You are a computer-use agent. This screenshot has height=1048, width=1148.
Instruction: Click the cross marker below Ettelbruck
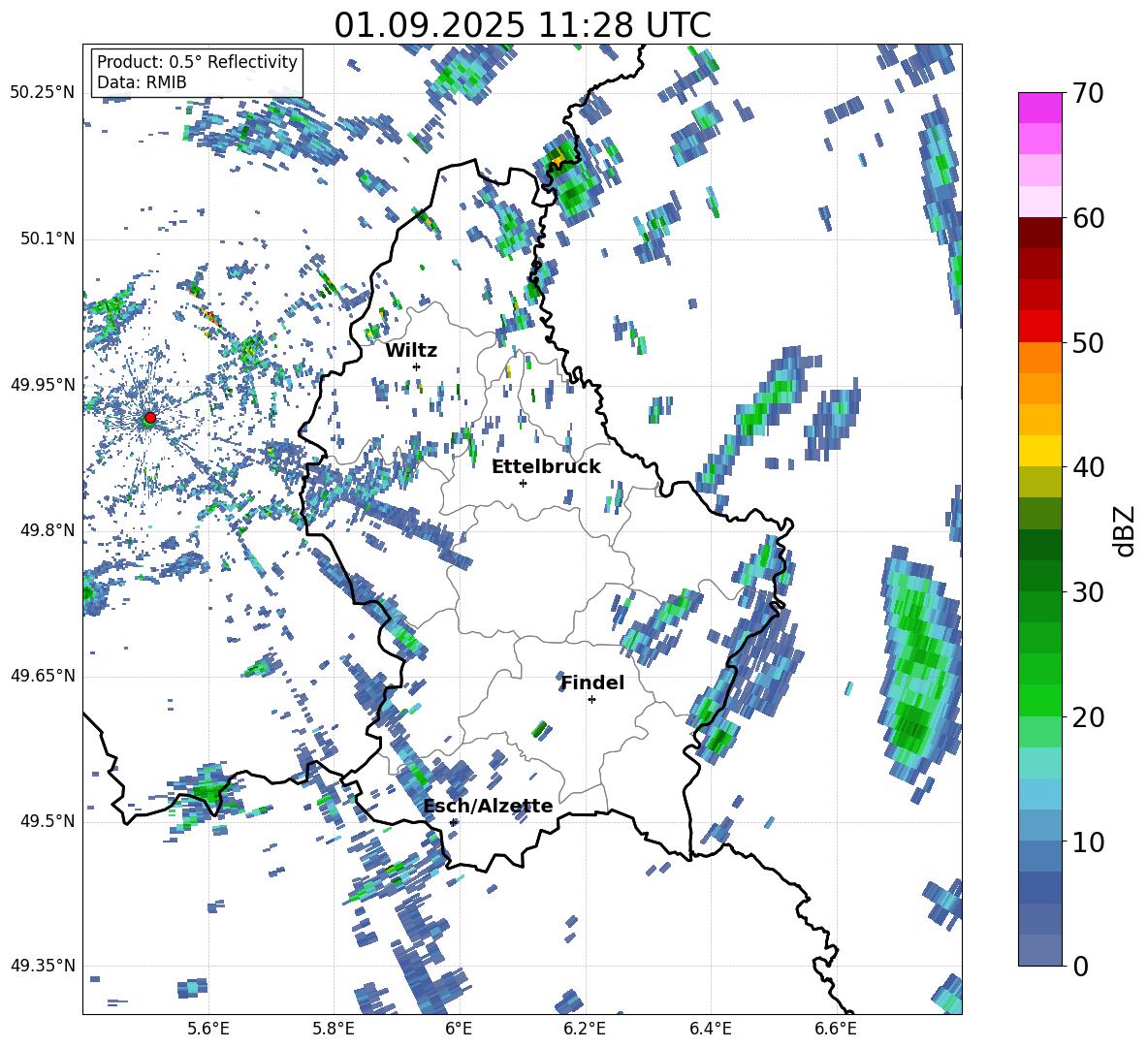point(523,483)
